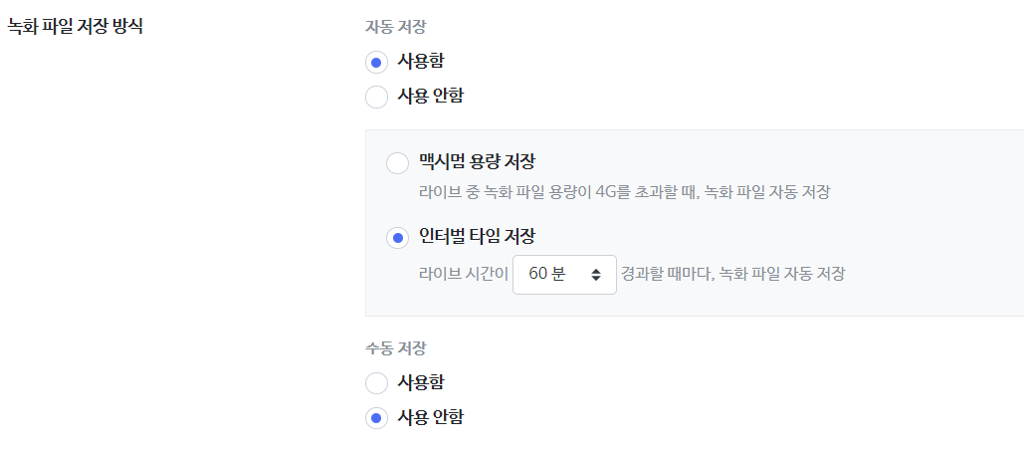Click the 사용 안함 text label under 수동 저장
This screenshot has width=1024, height=450.
click(x=430, y=416)
